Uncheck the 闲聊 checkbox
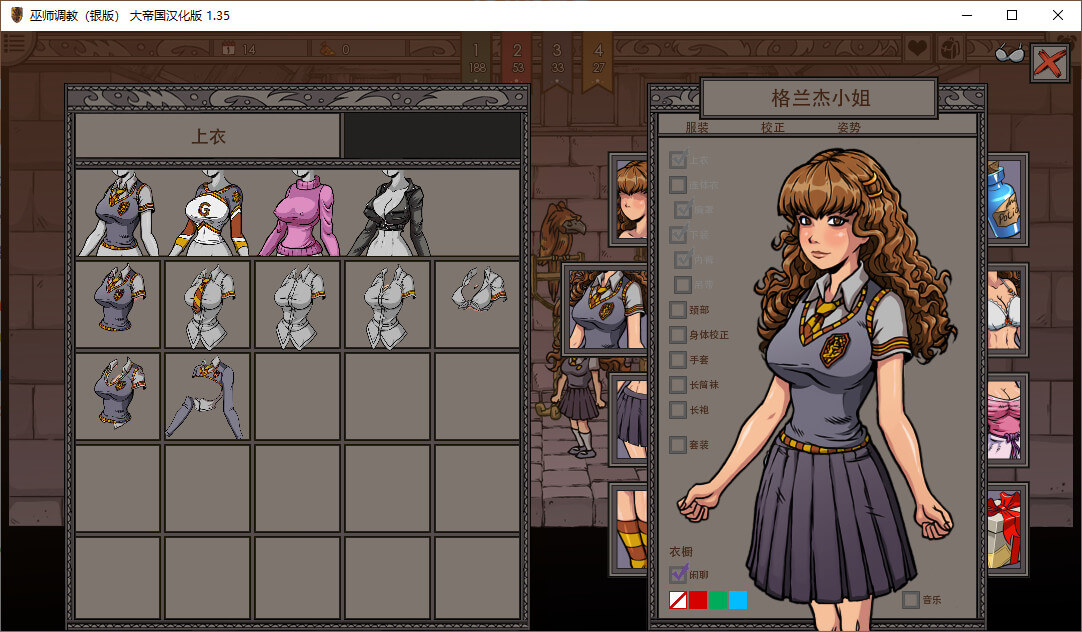This screenshot has width=1082, height=632. (x=678, y=574)
